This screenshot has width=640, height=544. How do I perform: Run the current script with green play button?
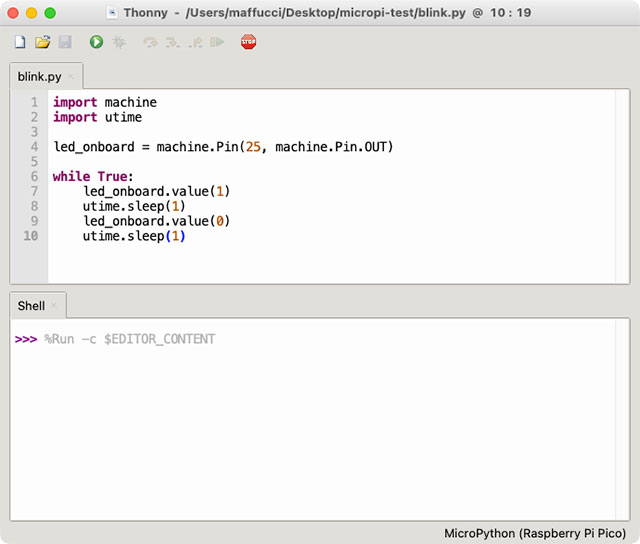click(x=96, y=42)
